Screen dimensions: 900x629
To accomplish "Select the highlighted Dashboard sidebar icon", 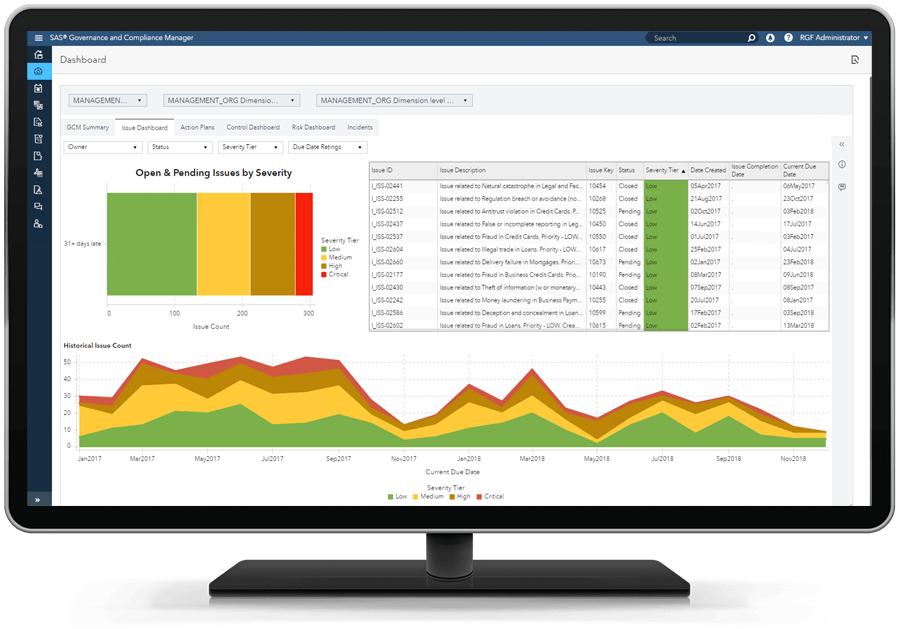I will [x=38, y=71].
